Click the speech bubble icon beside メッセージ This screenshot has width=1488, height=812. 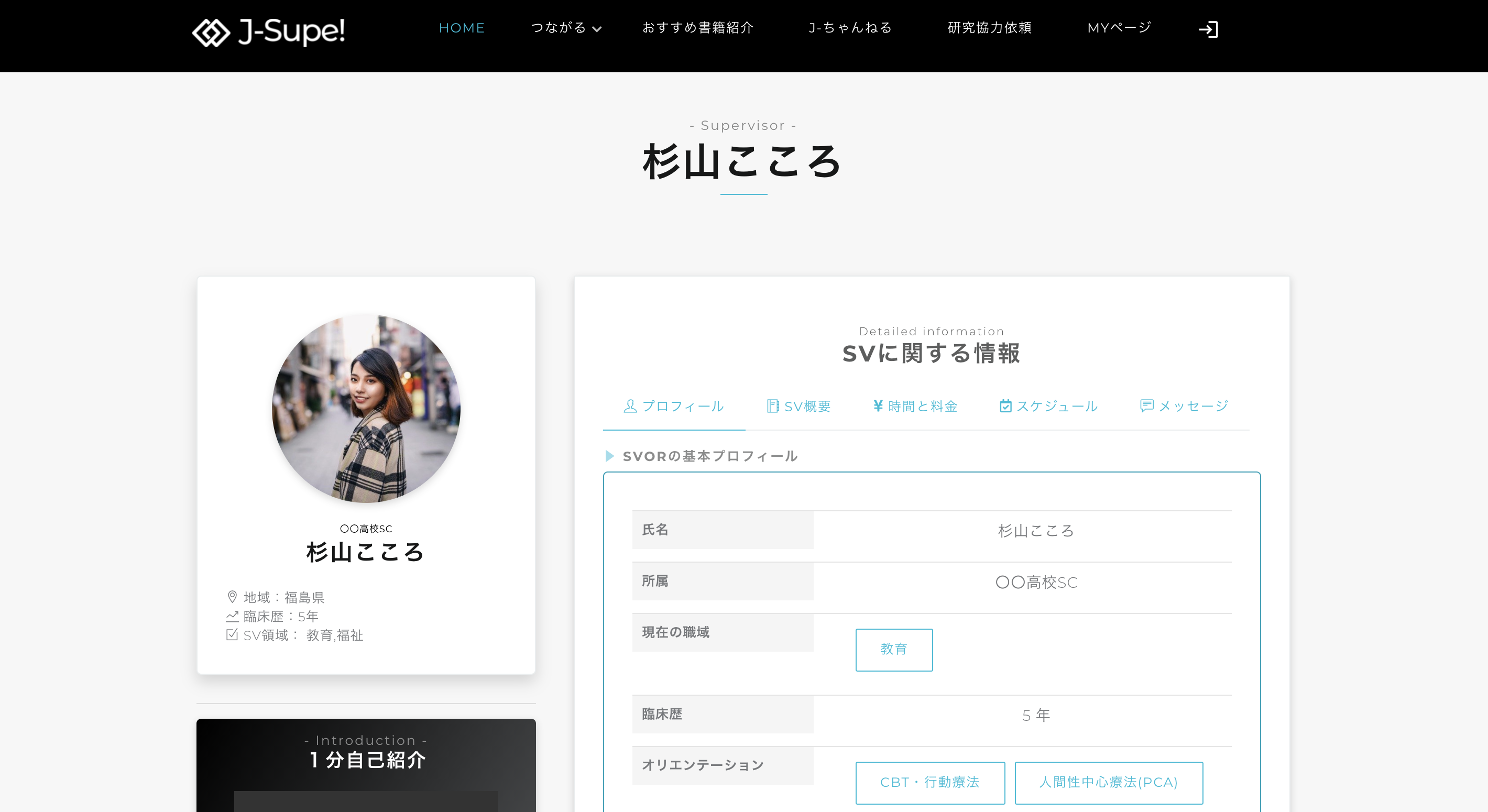(x=1146, y=406)
